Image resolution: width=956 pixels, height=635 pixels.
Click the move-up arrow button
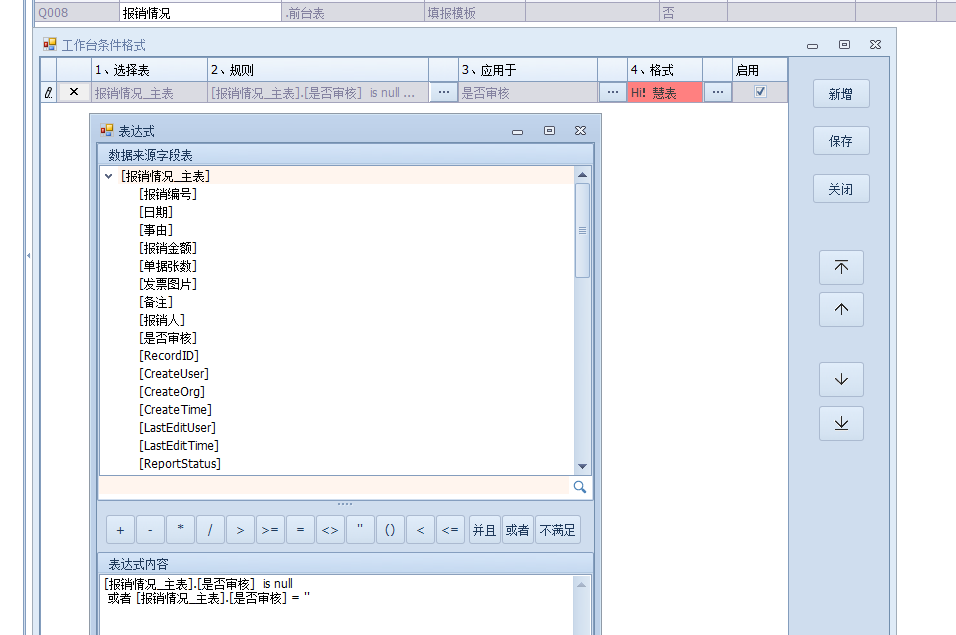[841, 310]
